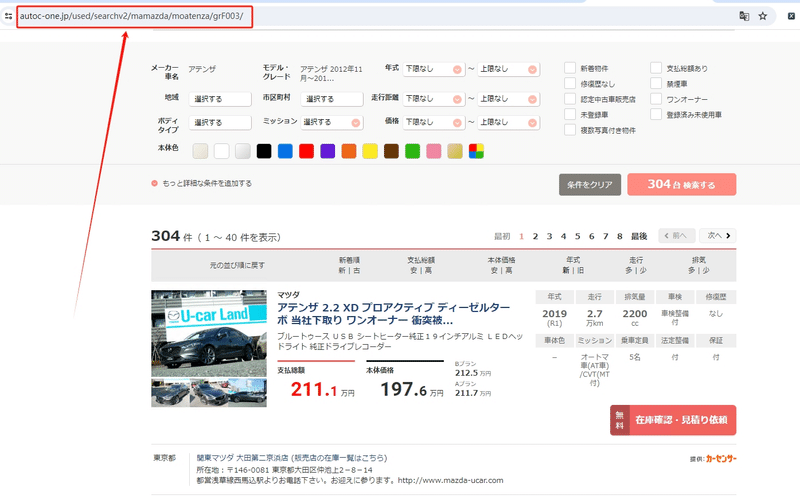The image size is (800, 499).
Task: Click the browser address bar URL
Action: point(132,16)
